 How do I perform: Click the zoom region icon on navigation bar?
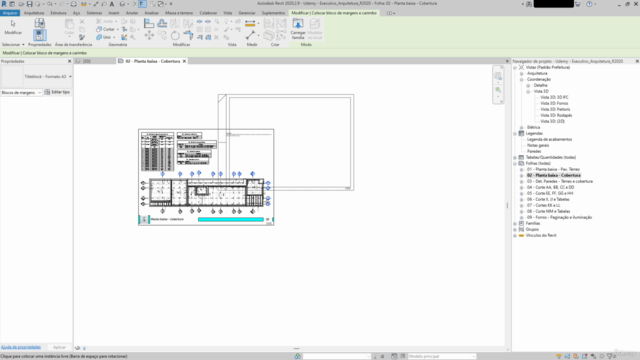coord(498,90)
